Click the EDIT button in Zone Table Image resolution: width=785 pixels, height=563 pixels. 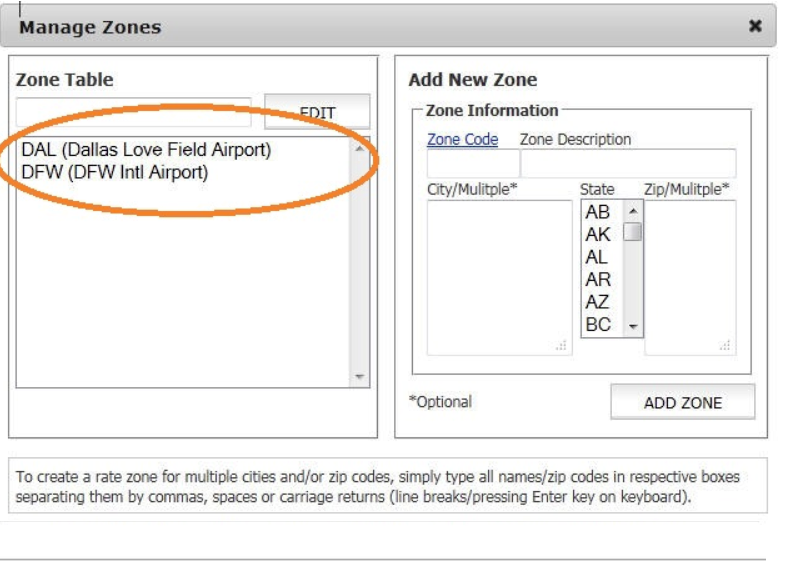tap(317, 112)
